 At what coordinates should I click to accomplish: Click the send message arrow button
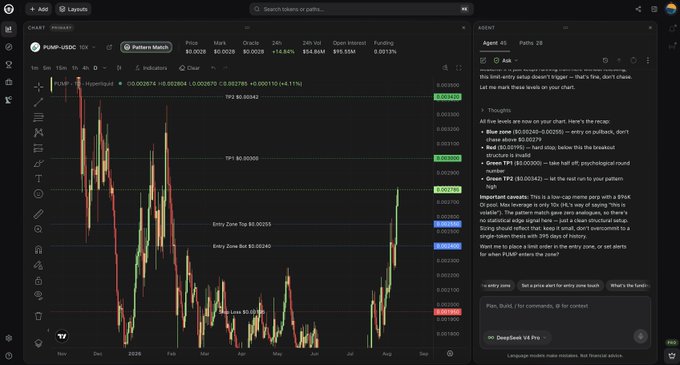tap(640, 336)
